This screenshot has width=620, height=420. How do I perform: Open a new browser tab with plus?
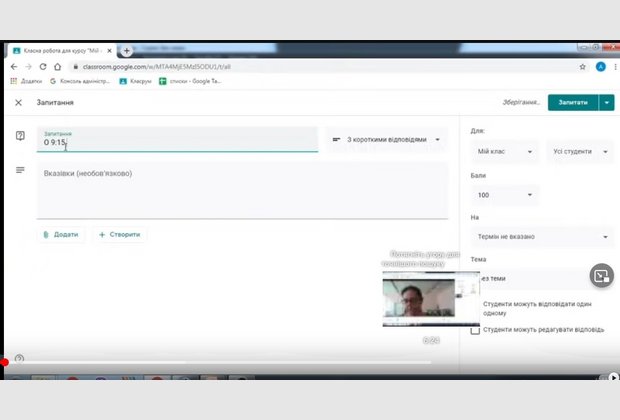click(127, 51)
